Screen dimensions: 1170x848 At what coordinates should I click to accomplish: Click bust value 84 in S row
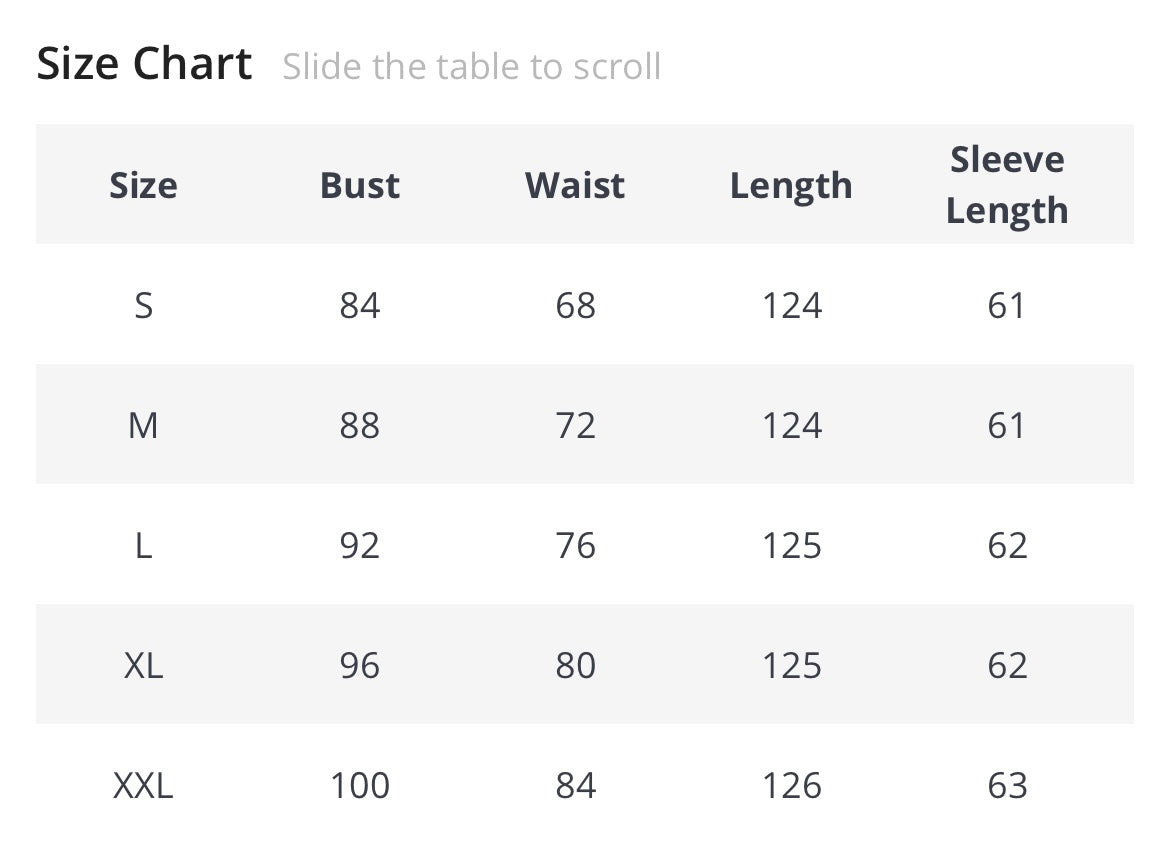click(359, 305)
